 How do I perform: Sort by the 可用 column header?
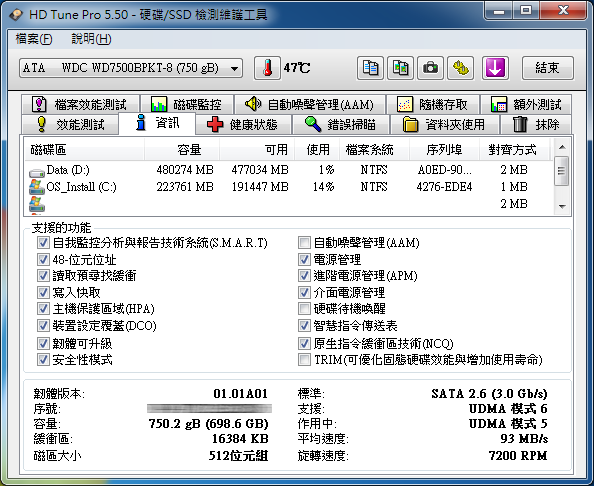coord(257,150)
